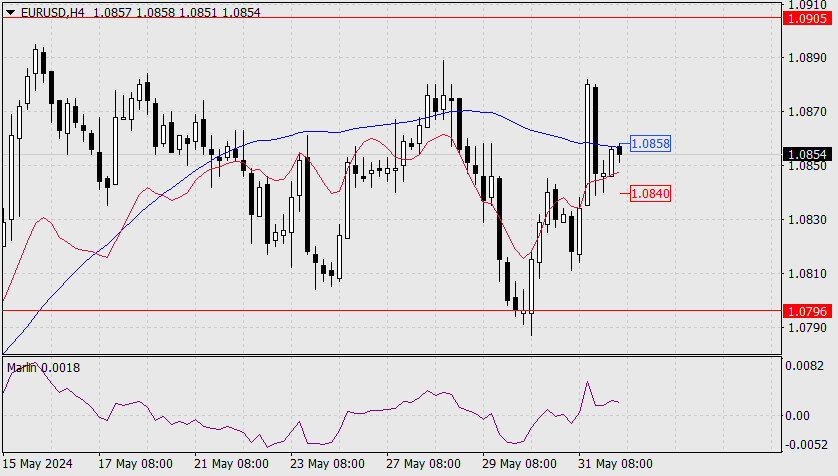This screenshot has width=838, height=476.
Task: Click the 23 May 08:00 time label
Action: click(327, 463)
